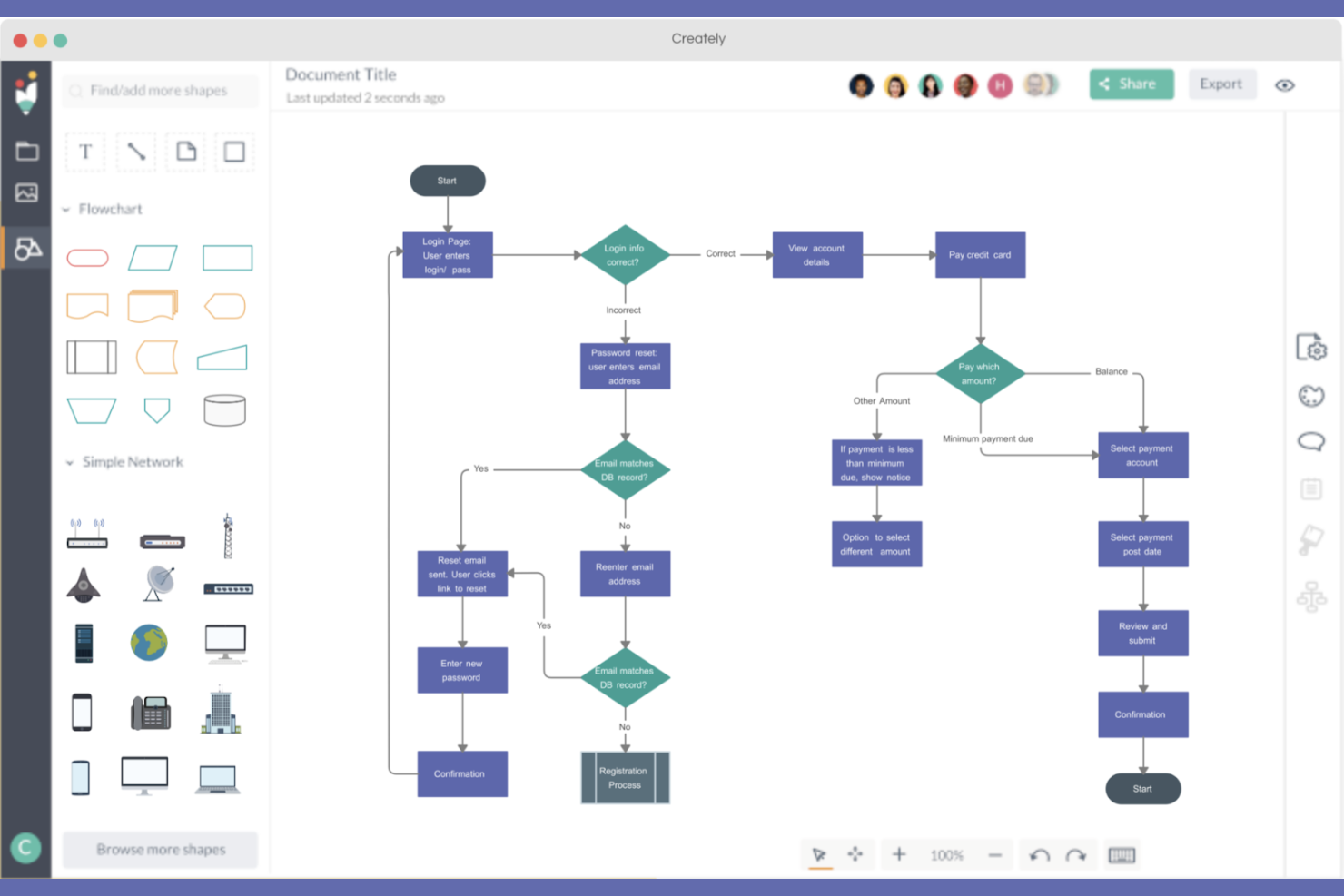Toggle the eye preview icon
Viewport: 1344px width, 896px height.
pos(1284,85)
